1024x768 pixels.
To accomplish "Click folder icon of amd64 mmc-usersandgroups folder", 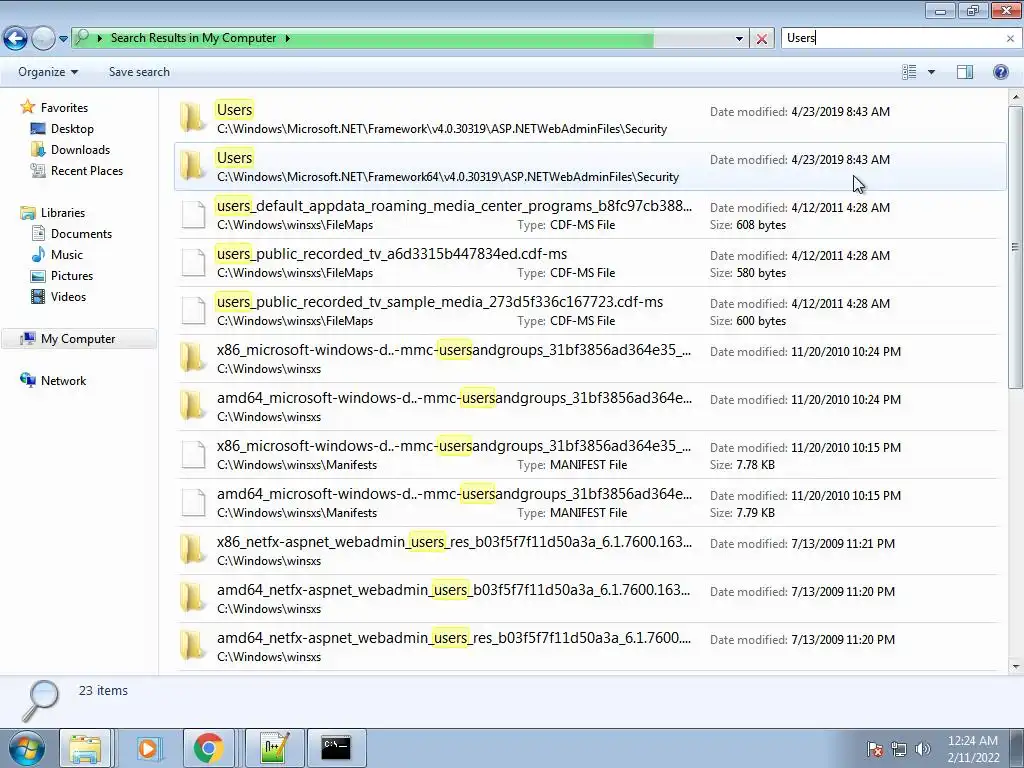I will click(x=193, y=406).
